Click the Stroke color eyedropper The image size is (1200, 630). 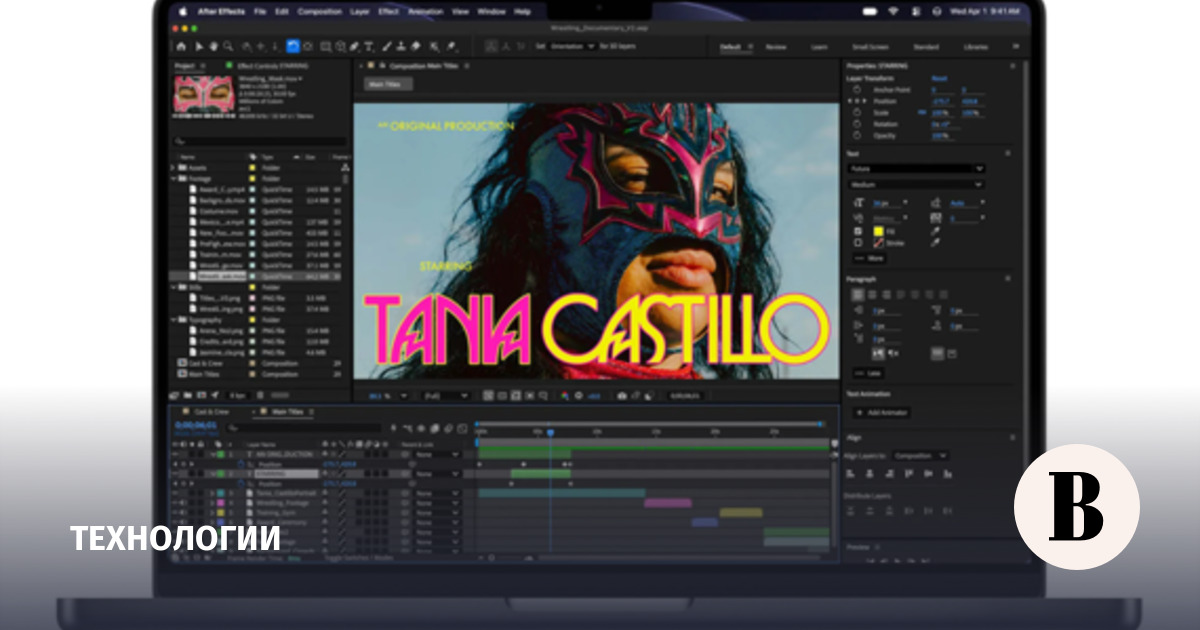pos(934,243)
